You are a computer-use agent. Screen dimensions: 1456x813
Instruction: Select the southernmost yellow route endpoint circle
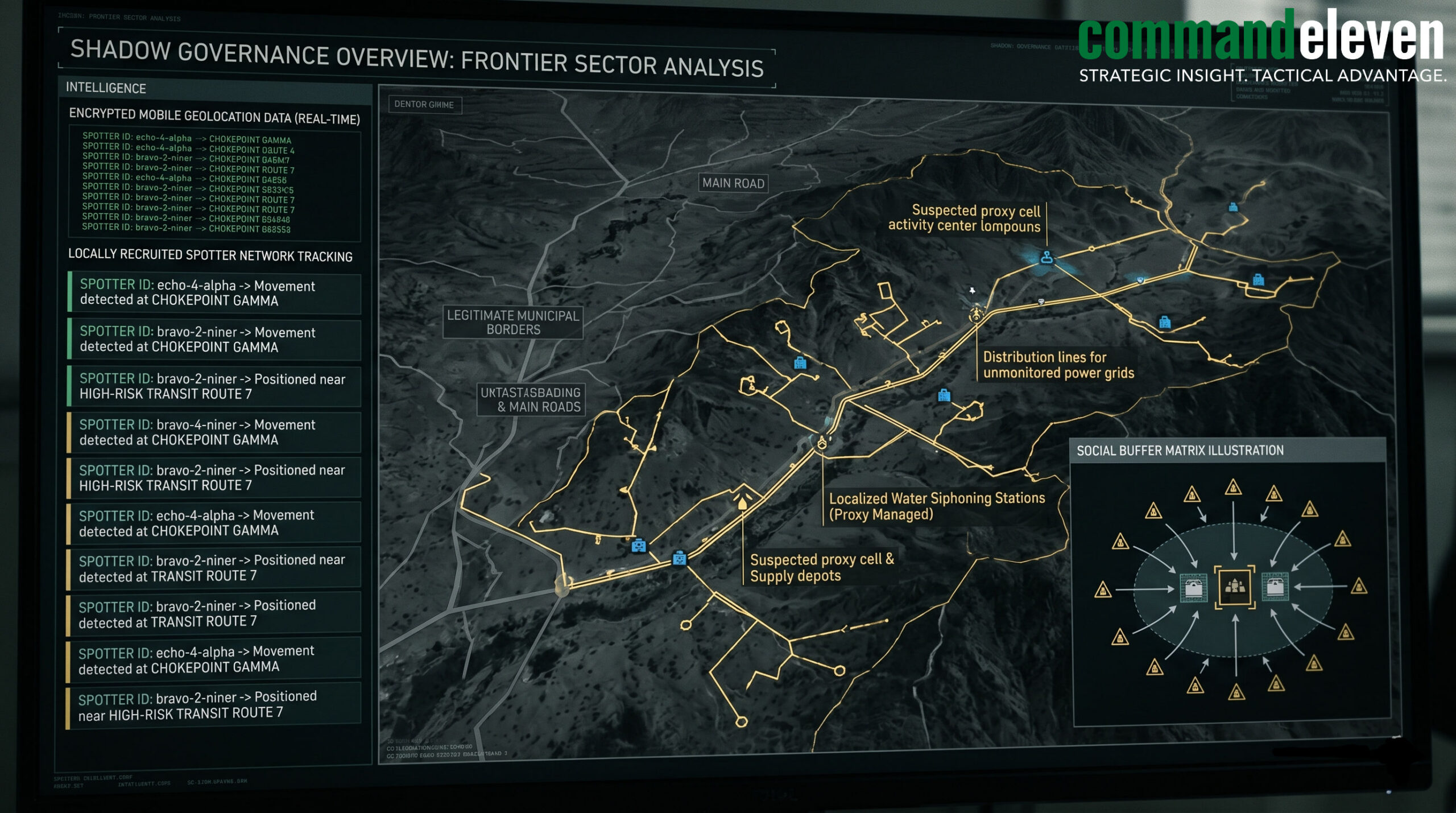pos(741,722)
